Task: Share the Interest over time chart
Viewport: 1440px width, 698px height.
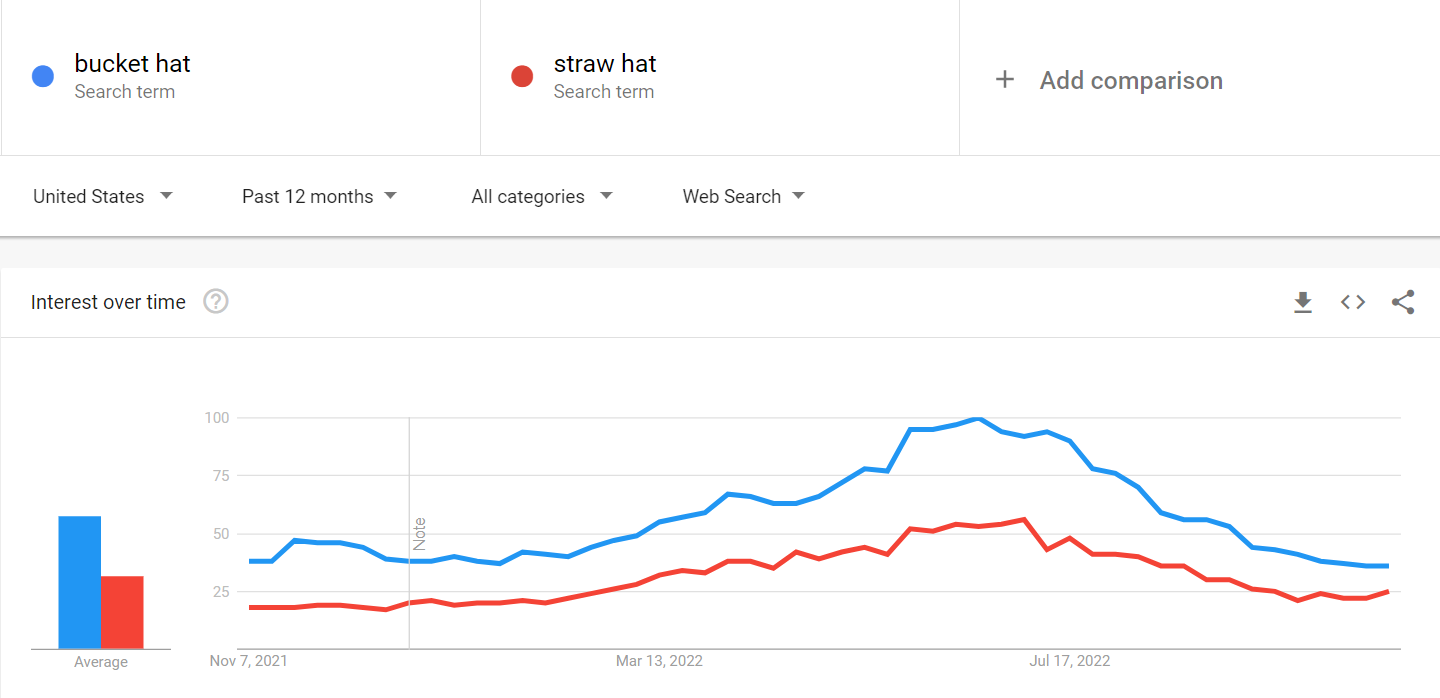Action: [x=1403, y=301]
